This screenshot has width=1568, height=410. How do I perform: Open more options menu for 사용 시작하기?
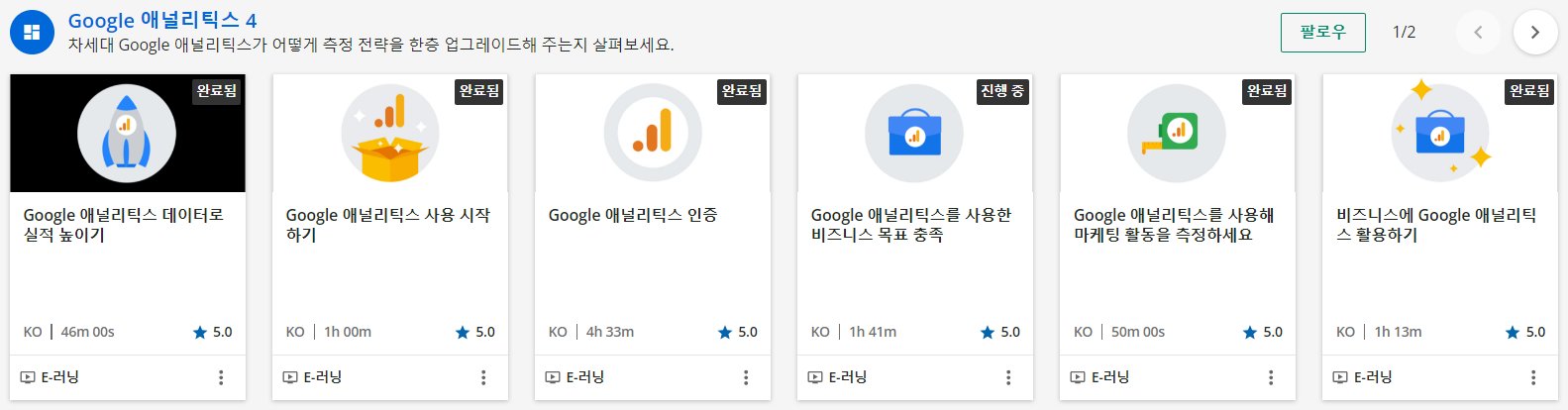pos(483,377)
